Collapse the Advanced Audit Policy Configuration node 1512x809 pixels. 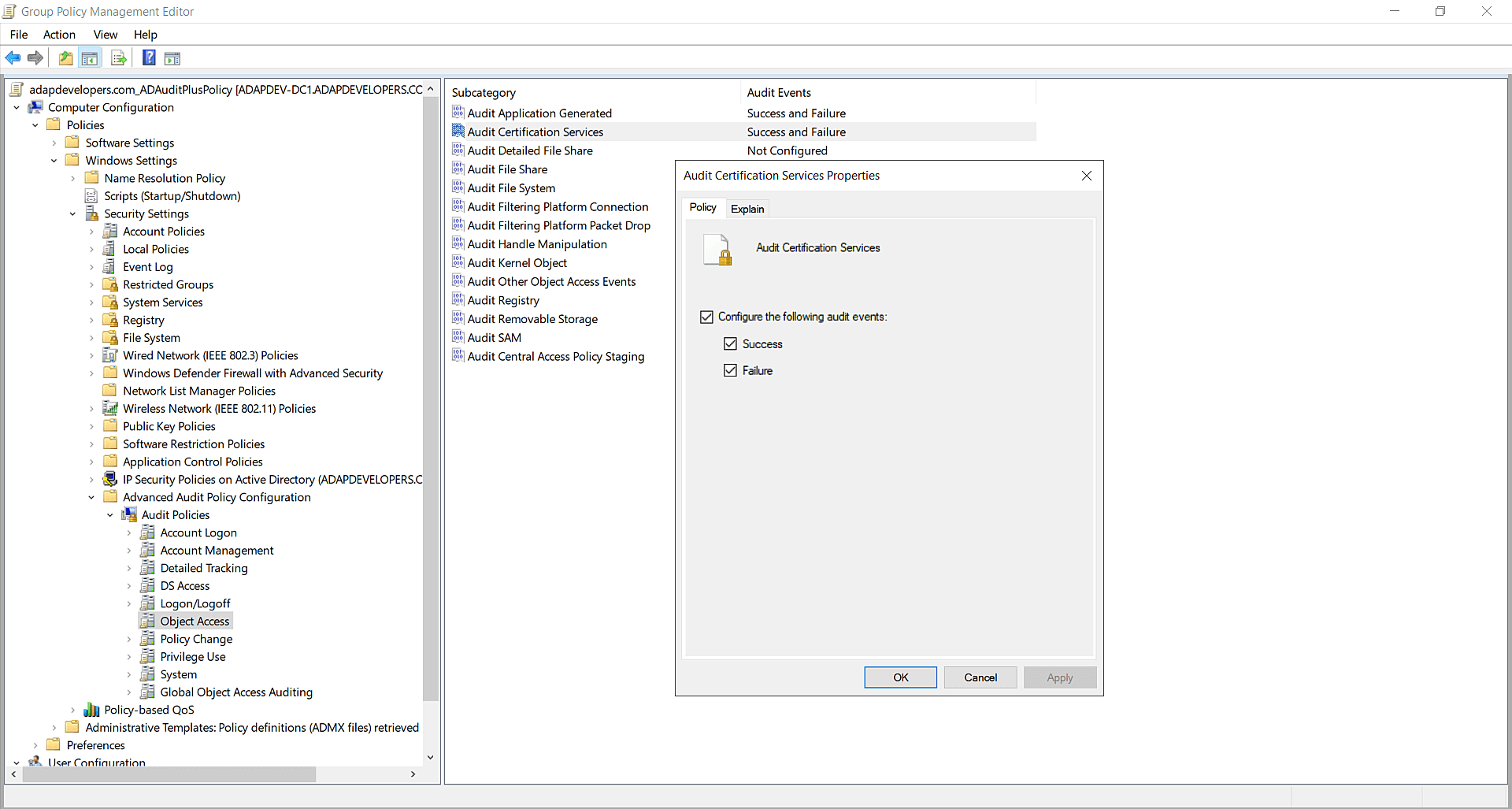pos(91,497)
